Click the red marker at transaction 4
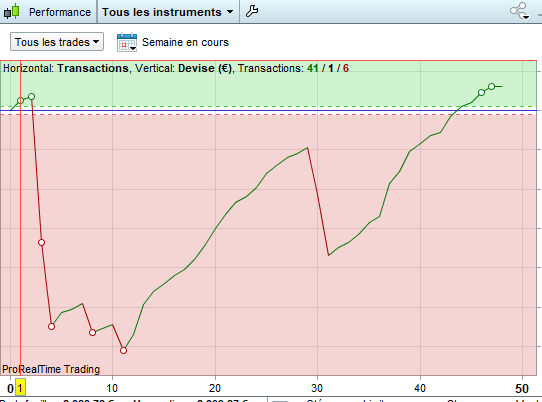 tap(52, 326)
